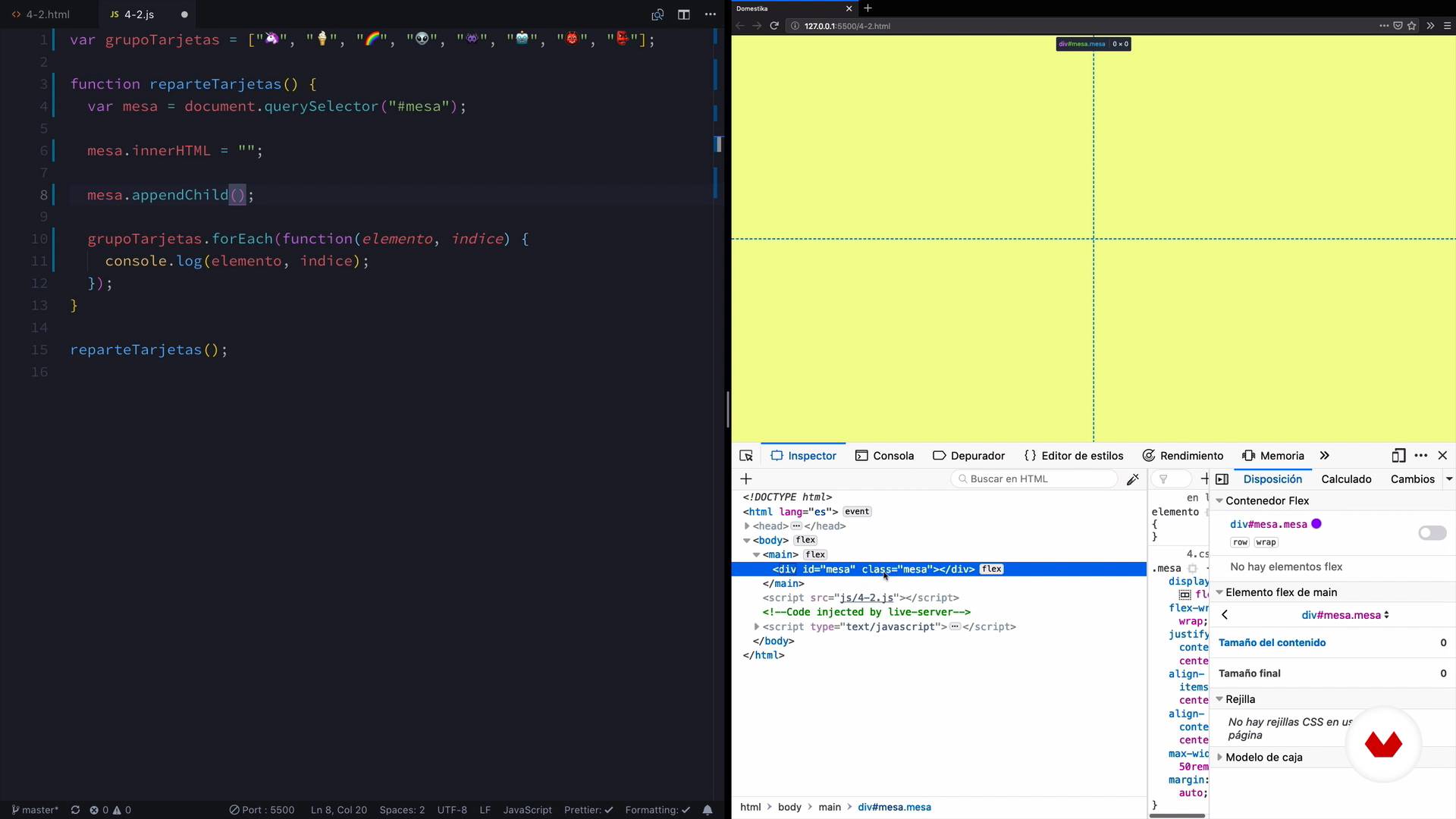The height and width of the screenshot is (819, 1456).
Task: Add new CSS rule plus icon
Action: tap(1205, 479)
